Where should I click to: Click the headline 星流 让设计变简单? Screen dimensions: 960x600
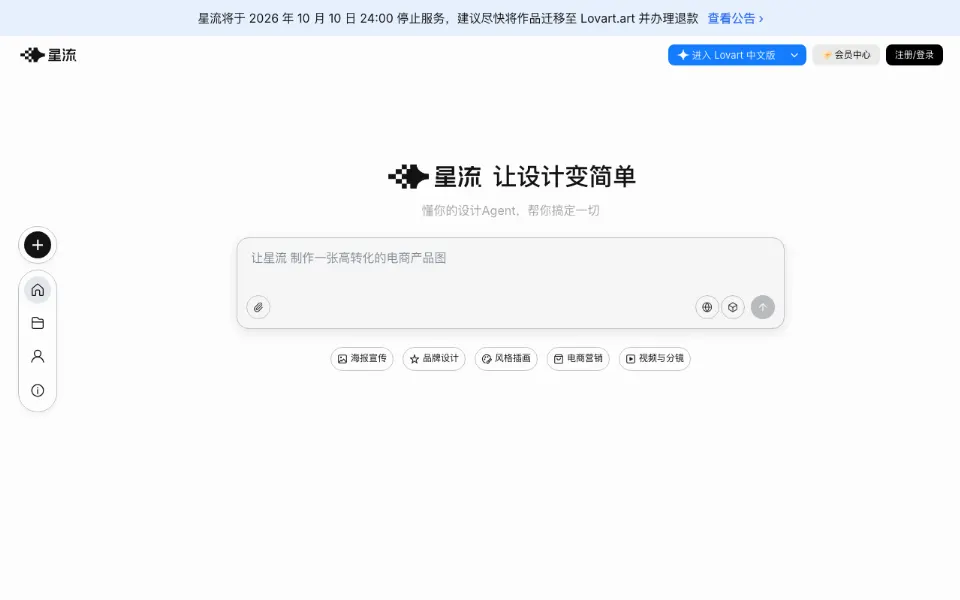512,177
